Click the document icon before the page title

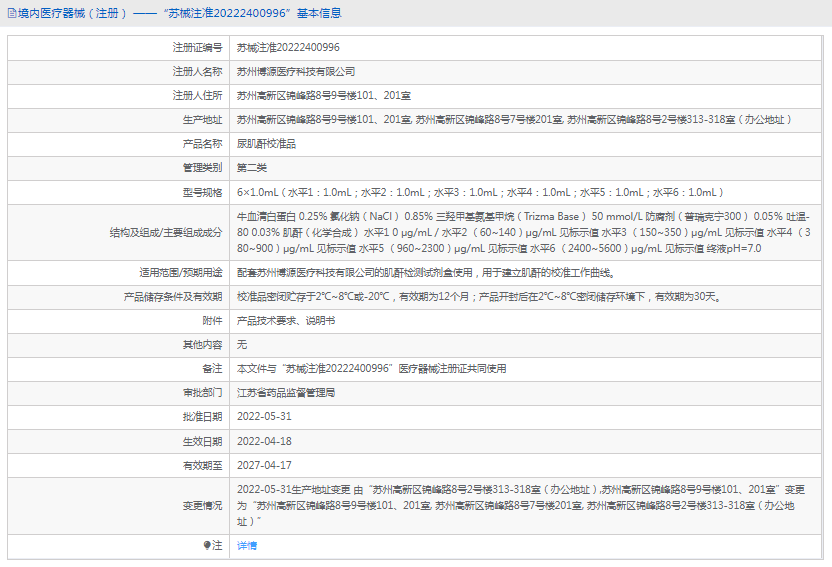(12, 14)
